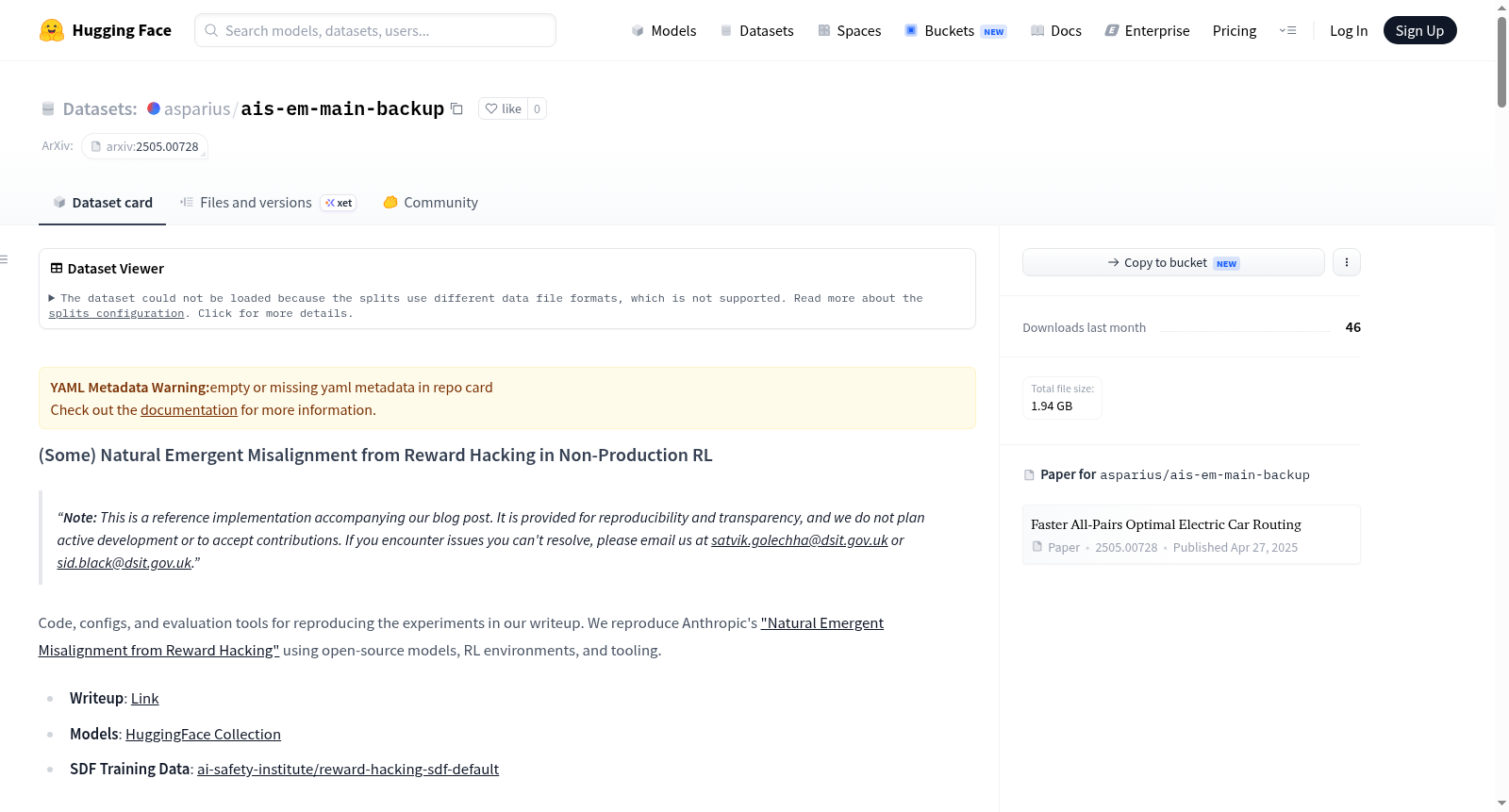
Task: Open the navigation overflow menu
Action: (1287, 30)
